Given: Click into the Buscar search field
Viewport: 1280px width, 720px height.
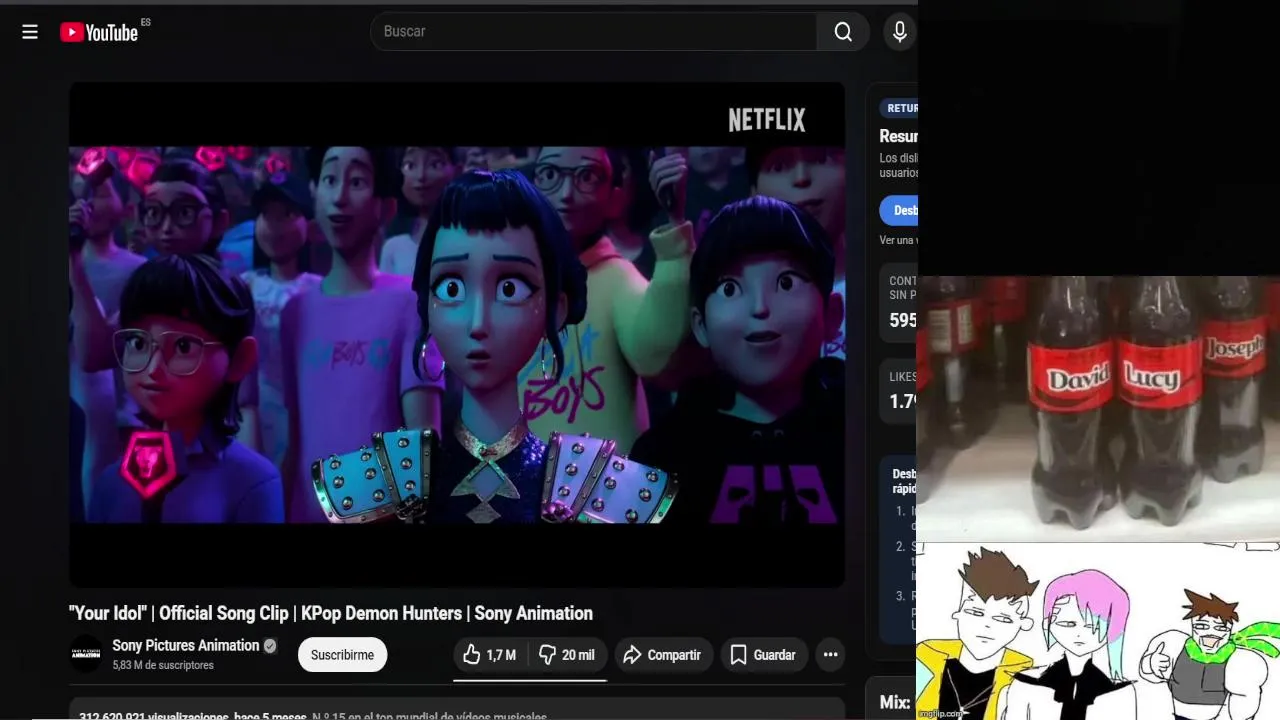Looking at the screenshot, I should [x=594, y=32].
